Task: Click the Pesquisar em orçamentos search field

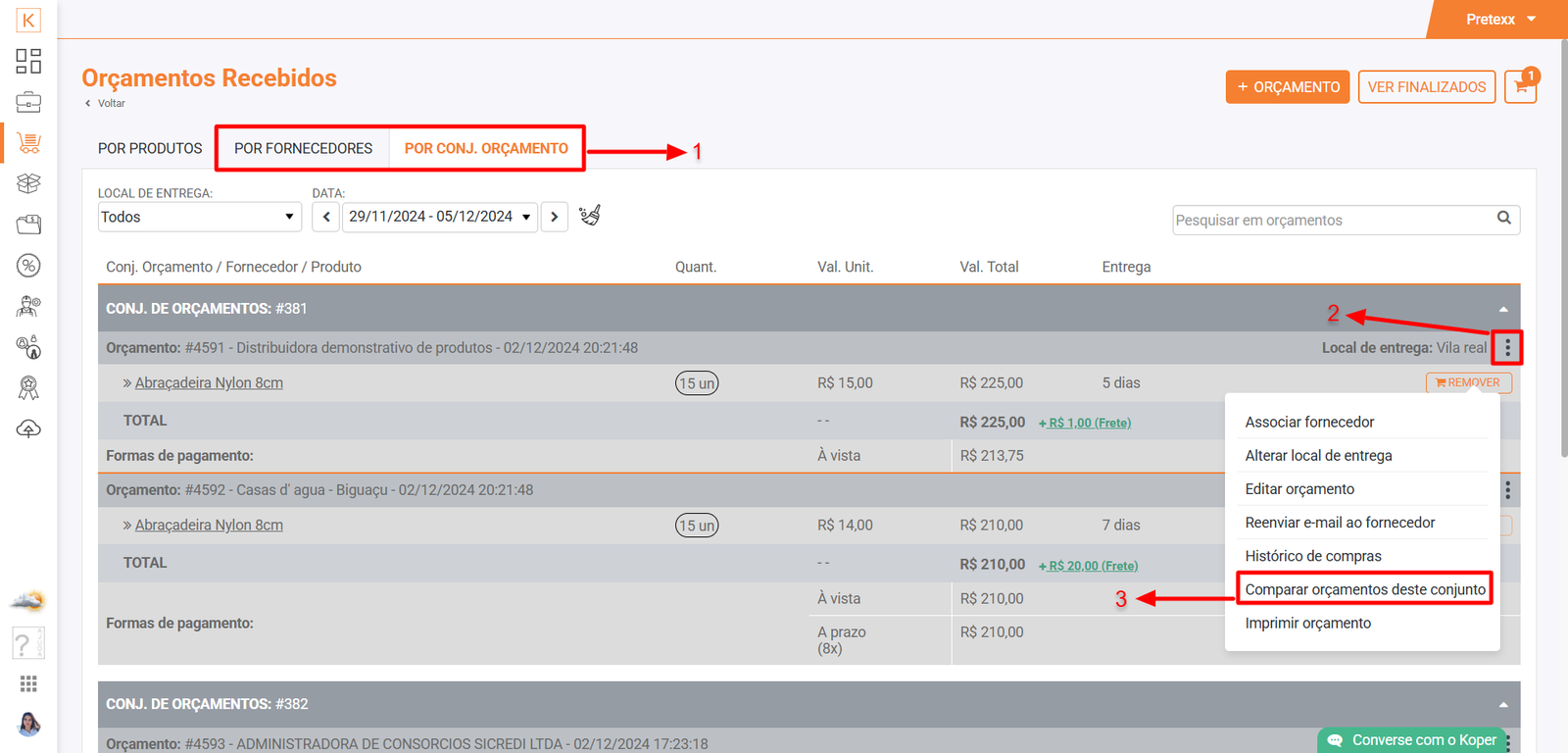Action: [1333, 221]
